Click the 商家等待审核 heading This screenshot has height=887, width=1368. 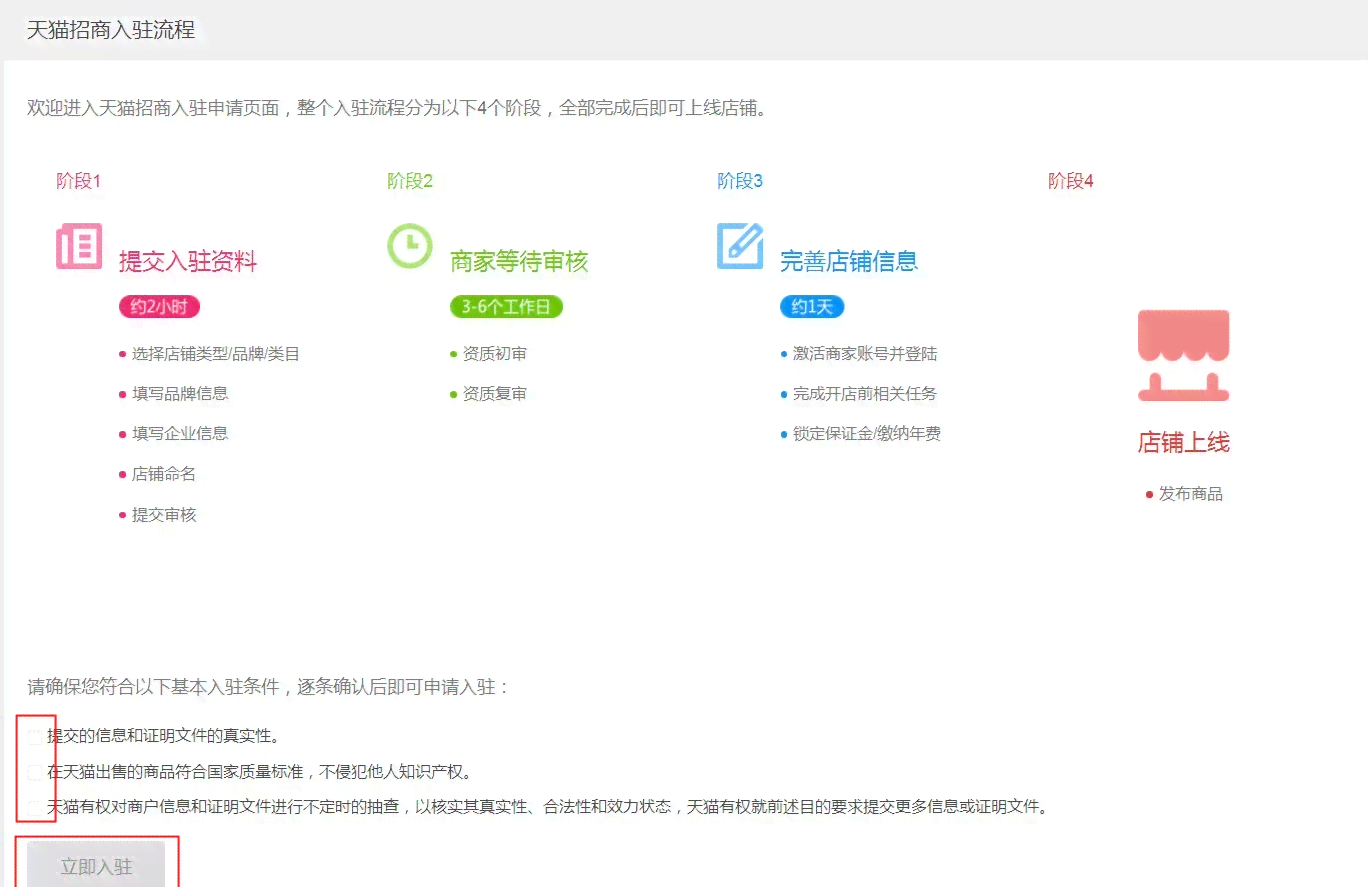tap(519, 262)
